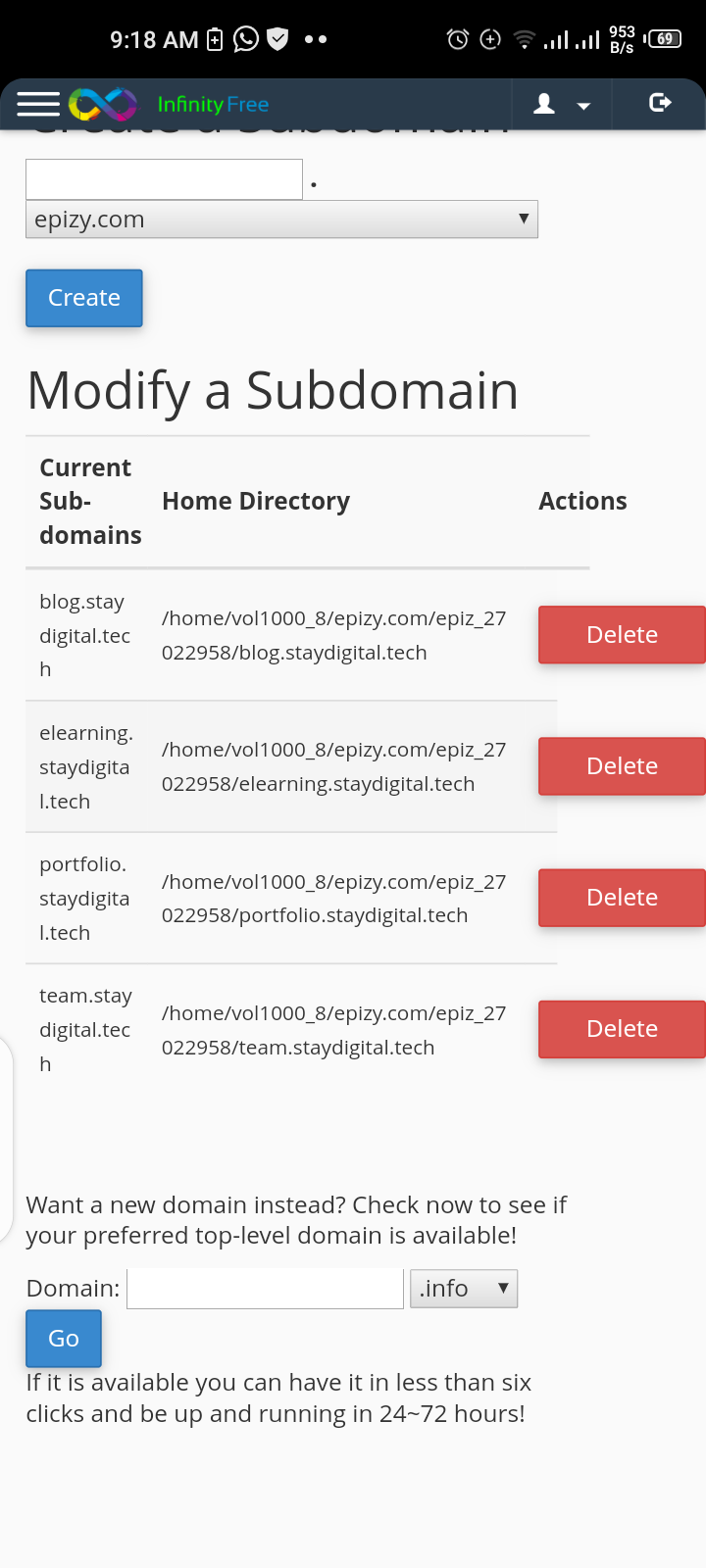Open the hamburger navigation menu
Viewport: 706px width, 1568px height.
click(37, 104)
